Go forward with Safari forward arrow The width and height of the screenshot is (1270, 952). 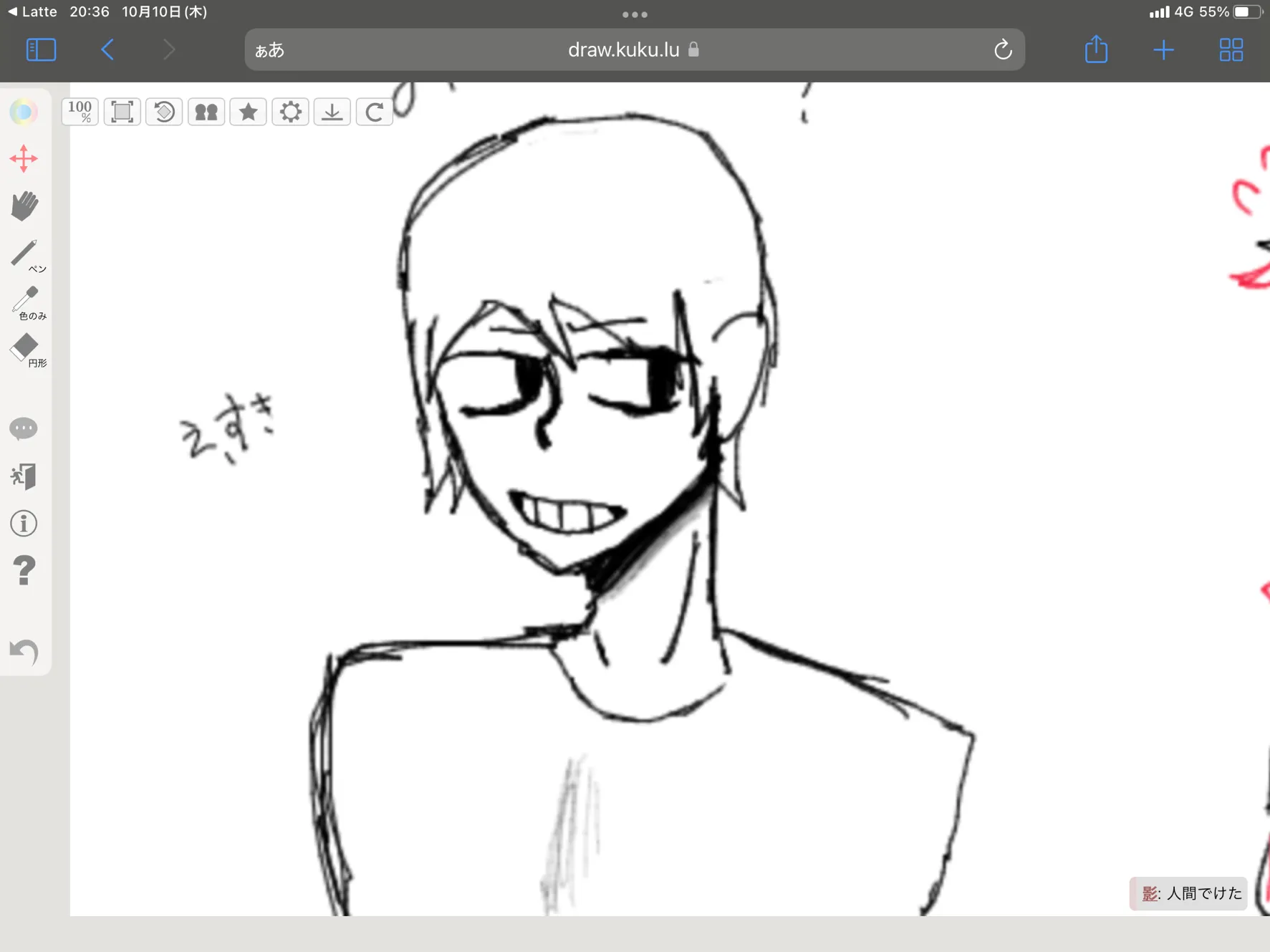click(x=169, y=49)
